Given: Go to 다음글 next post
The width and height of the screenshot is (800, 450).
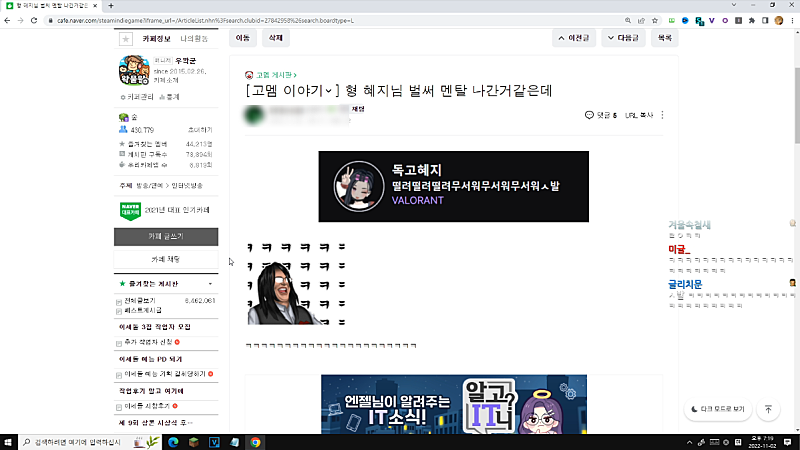Looking at the screenshot, I should (623, 38).
